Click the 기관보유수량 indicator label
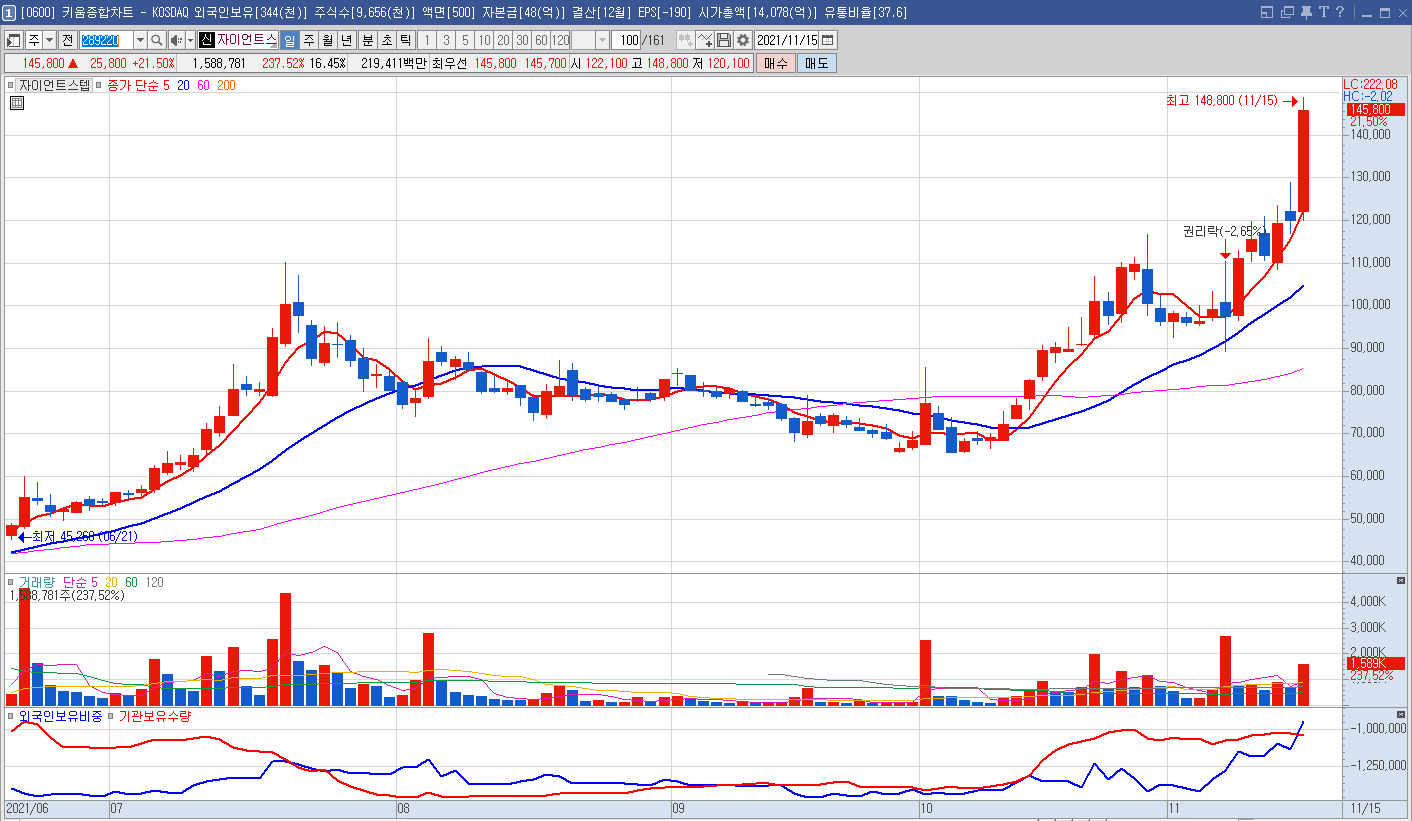1412x821 pixels. [155, 717]
